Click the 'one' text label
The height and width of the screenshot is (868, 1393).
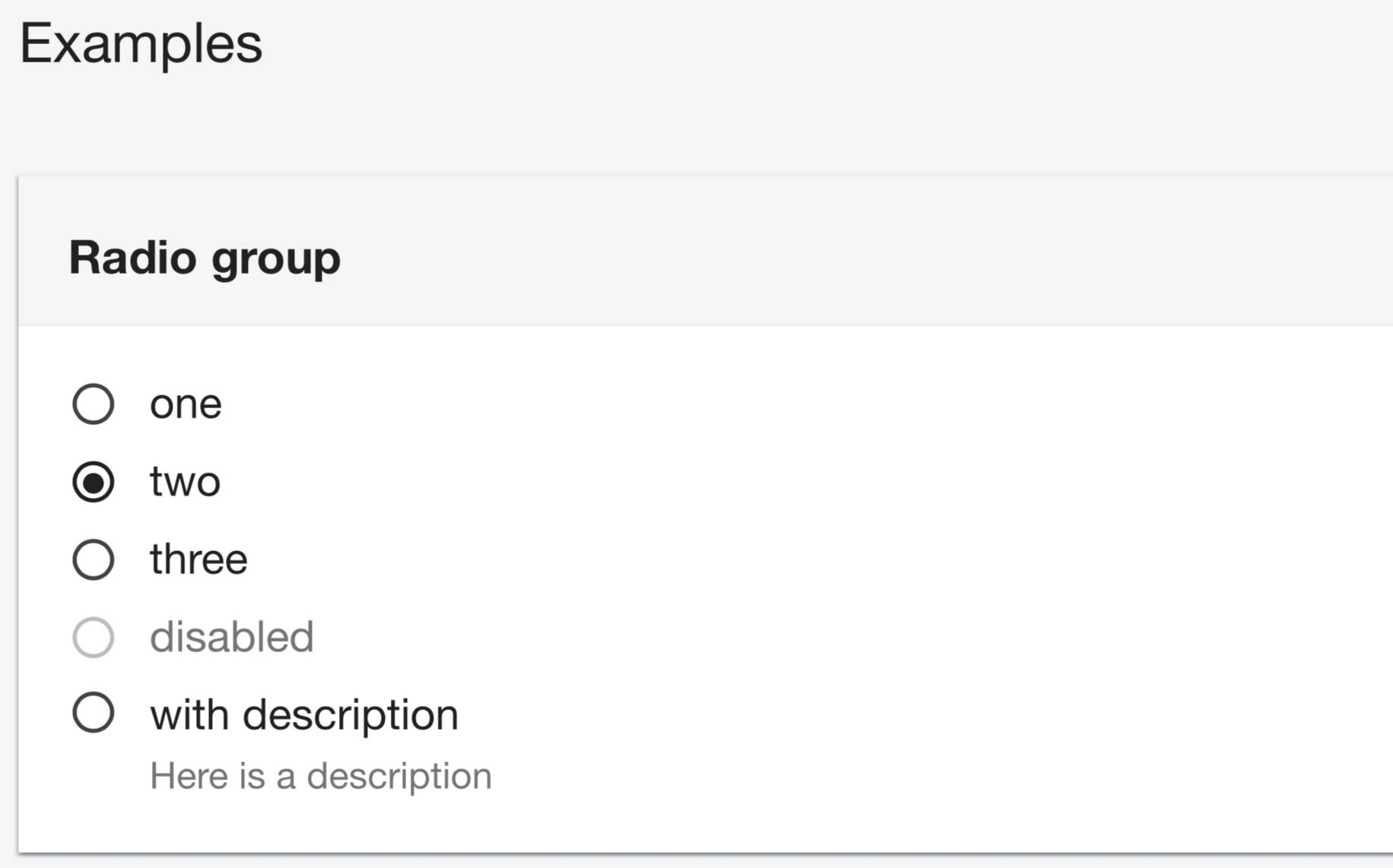point(185,404)
